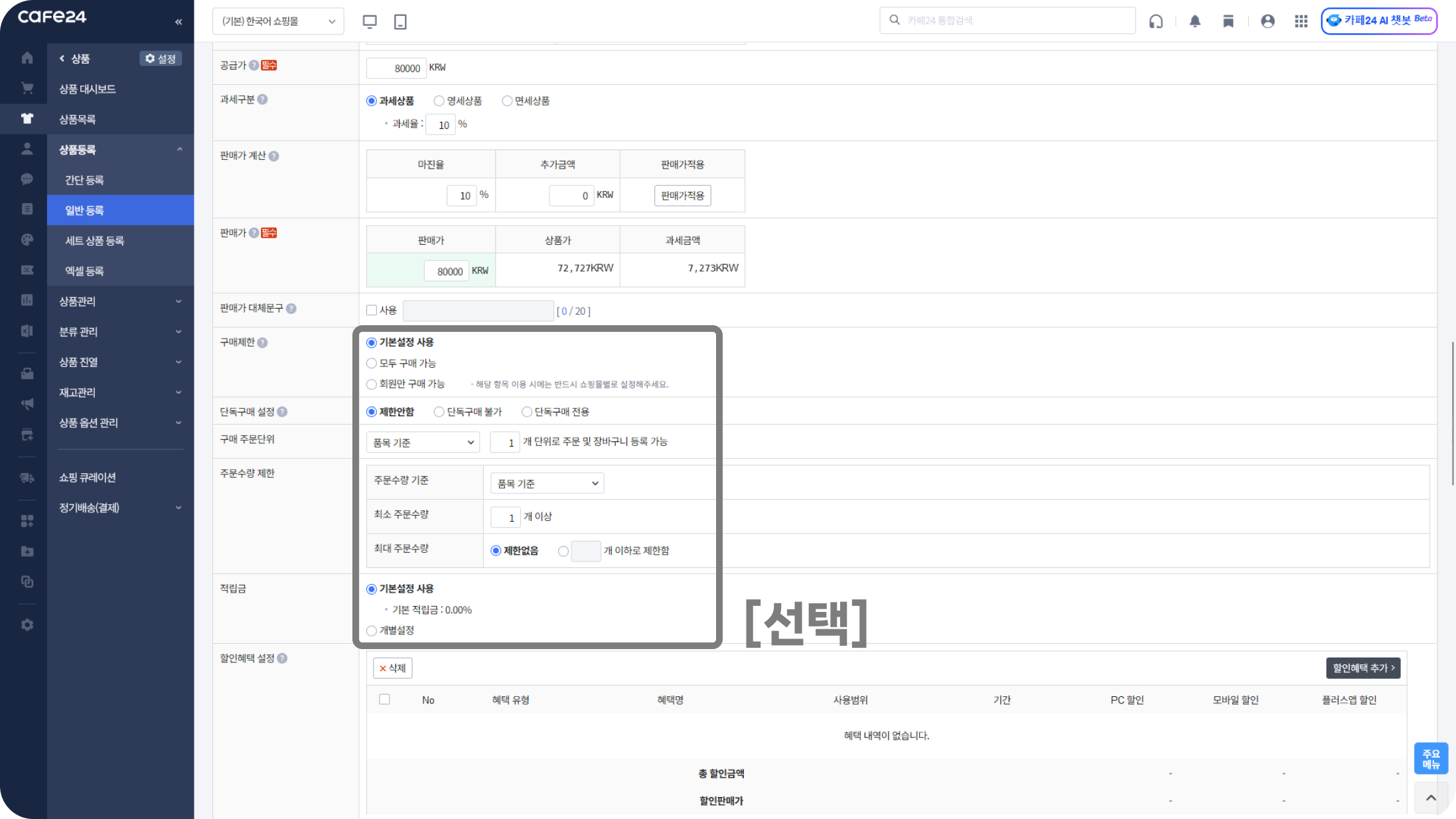
Task: Click the 할인혜택 추가 button
Action: coord(1363,668)
